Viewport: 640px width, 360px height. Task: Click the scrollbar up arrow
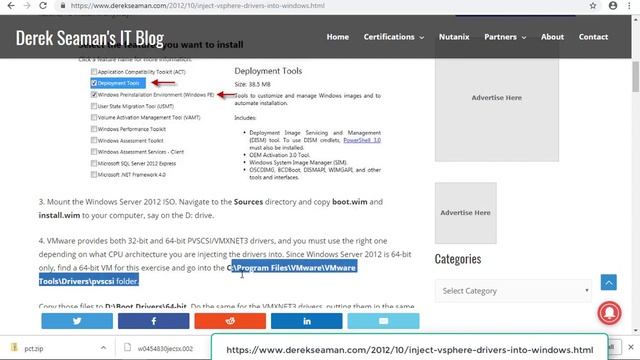pyautogui.click(x=636, y=19)
